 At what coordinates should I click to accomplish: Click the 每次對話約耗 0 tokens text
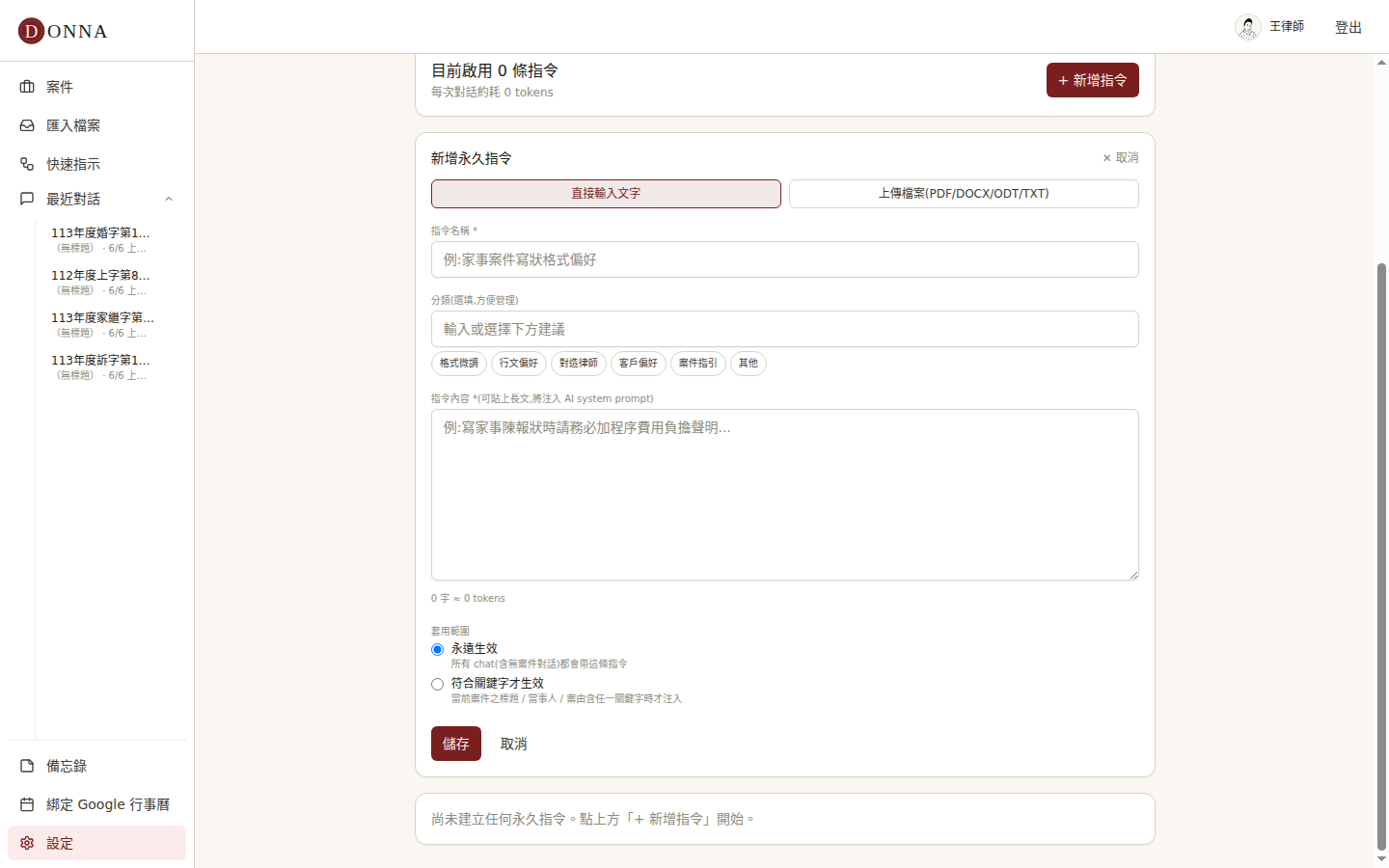pos(492,93)
